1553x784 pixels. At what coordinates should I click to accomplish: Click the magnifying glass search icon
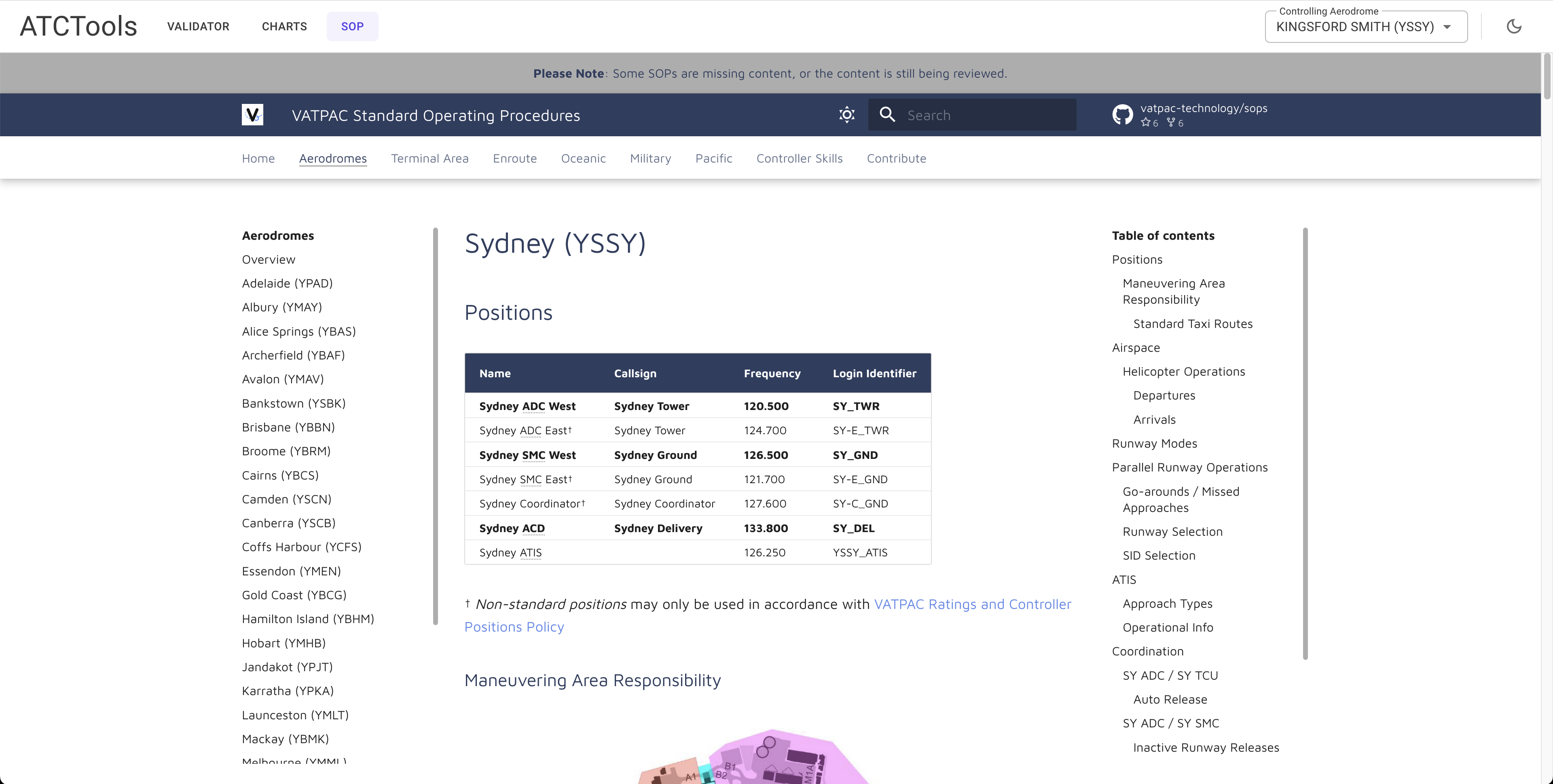coord(887,114)
